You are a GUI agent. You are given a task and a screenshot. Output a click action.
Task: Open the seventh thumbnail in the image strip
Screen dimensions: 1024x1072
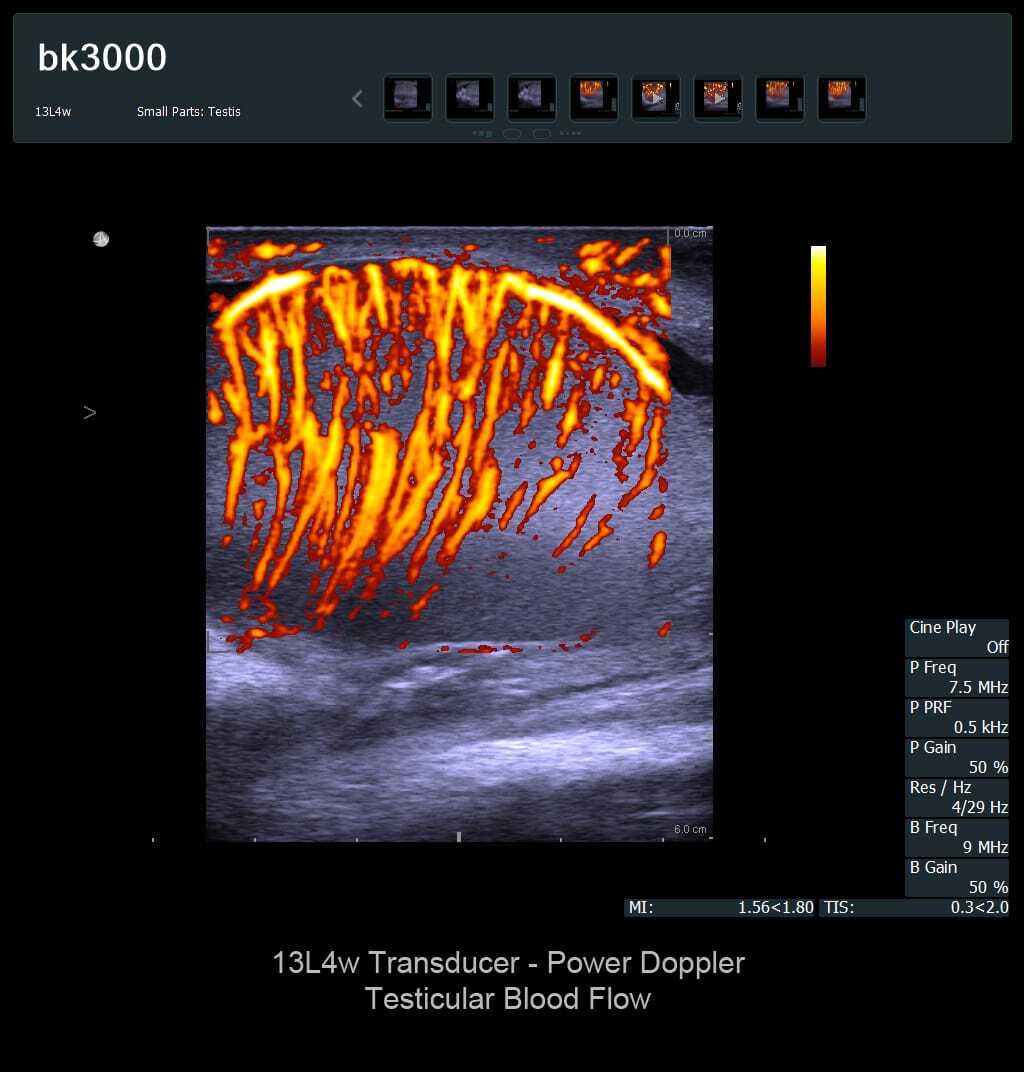(780, 98)
